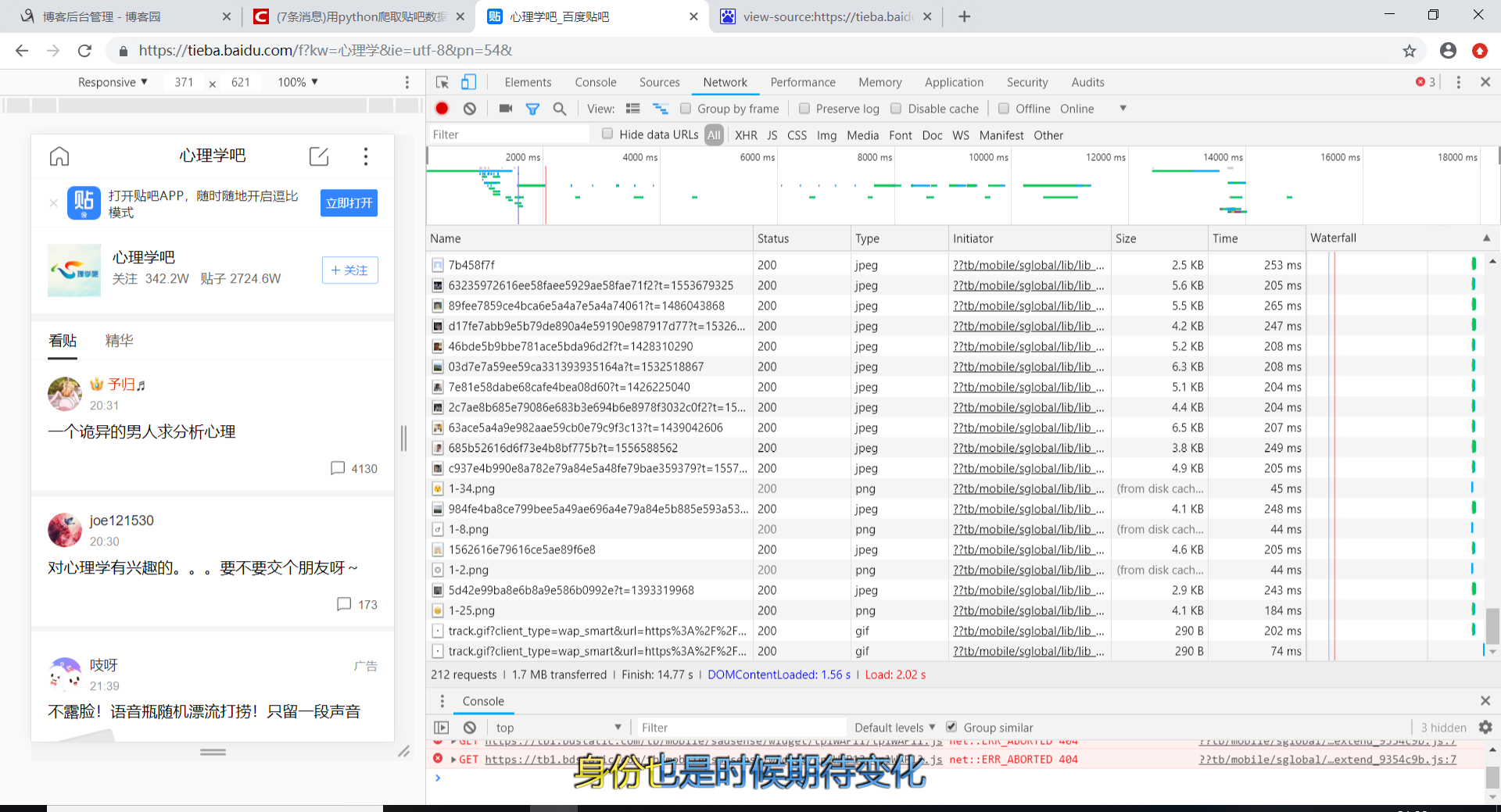
Task: Click the compose post icon
Action: coord(319,156)
